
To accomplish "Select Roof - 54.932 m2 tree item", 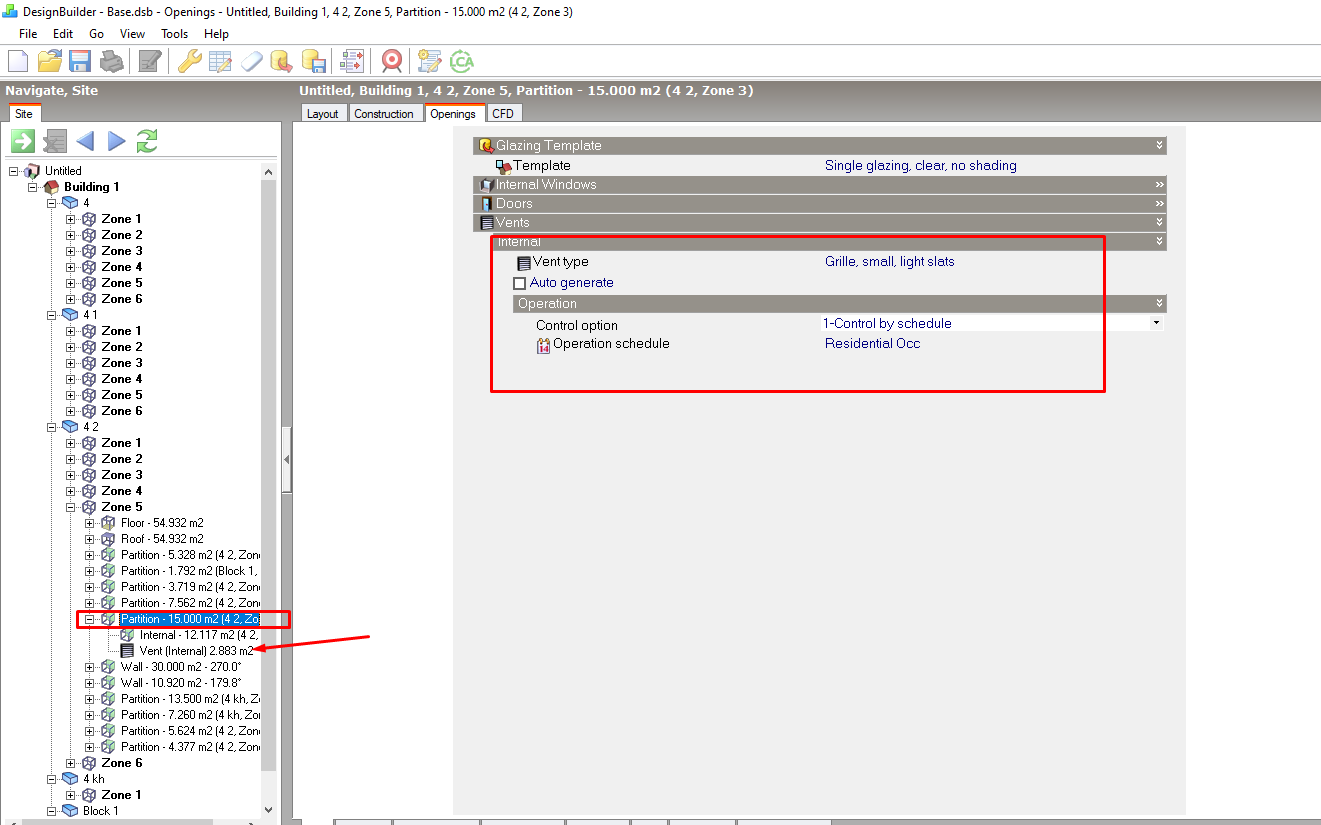I will pos(162,539).
